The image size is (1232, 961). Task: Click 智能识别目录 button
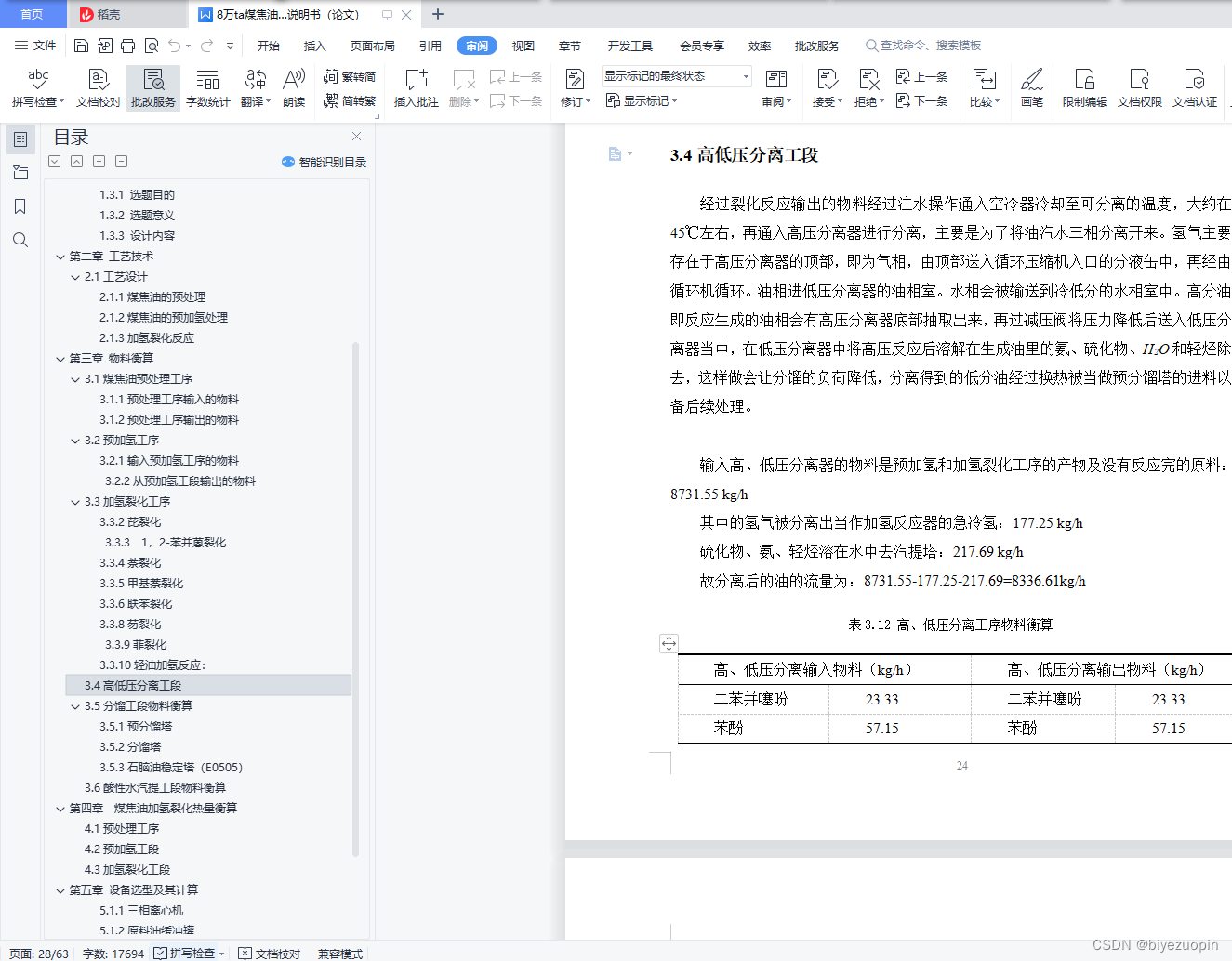click(324, 162)
